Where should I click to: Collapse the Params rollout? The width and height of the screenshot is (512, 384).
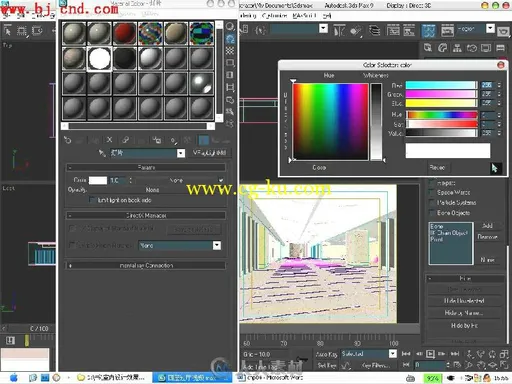coord(146,167)
